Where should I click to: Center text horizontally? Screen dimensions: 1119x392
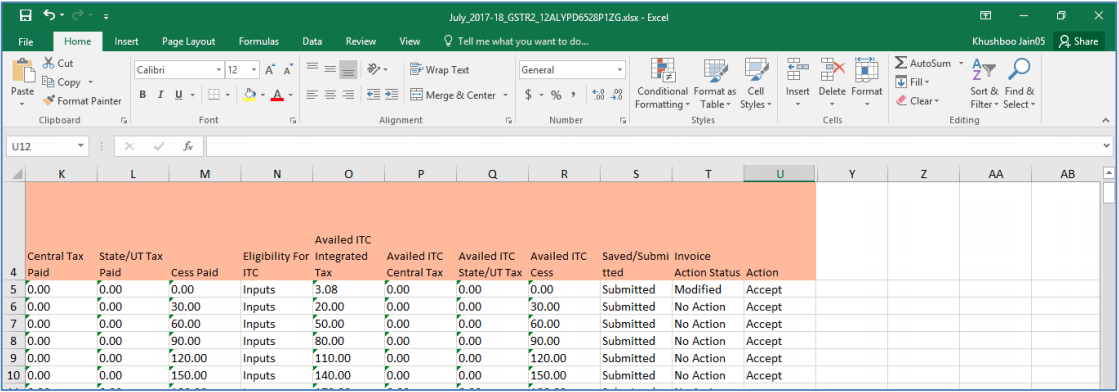(x=330, y=94)
